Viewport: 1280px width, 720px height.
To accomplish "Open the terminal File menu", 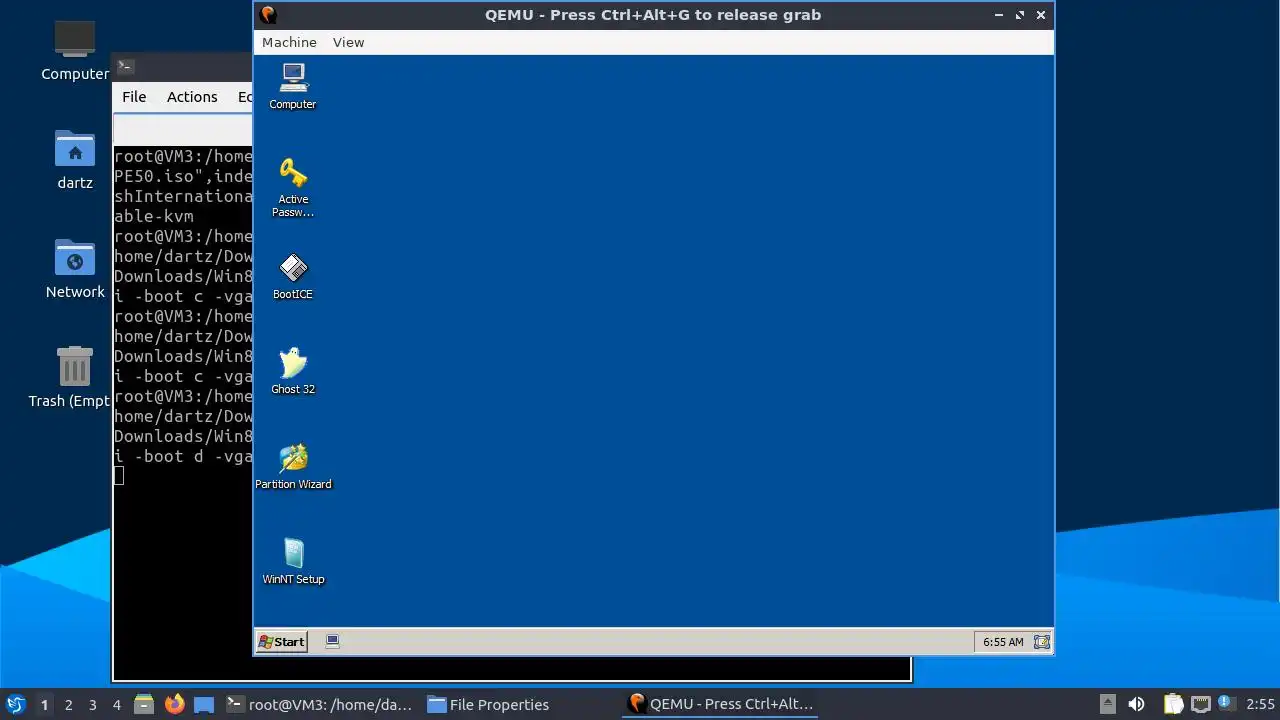I will pos(134,97).
